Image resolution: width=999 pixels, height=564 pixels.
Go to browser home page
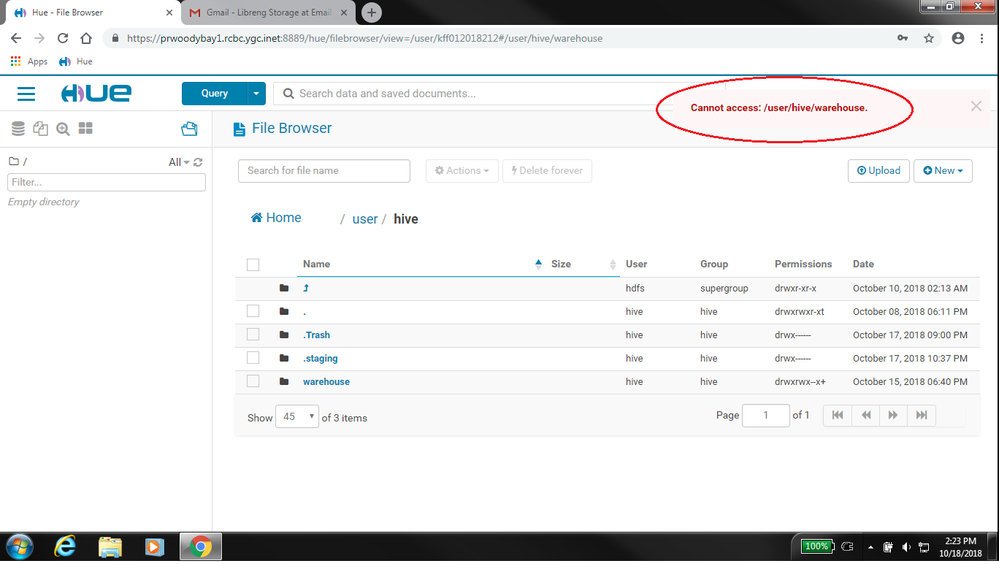tap(86, 38)
